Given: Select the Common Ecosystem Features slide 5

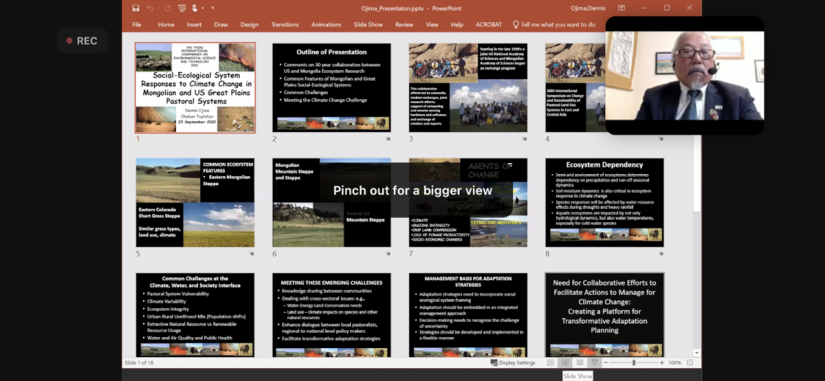Looking at the screenshot, I should click(x=195, y=203).
